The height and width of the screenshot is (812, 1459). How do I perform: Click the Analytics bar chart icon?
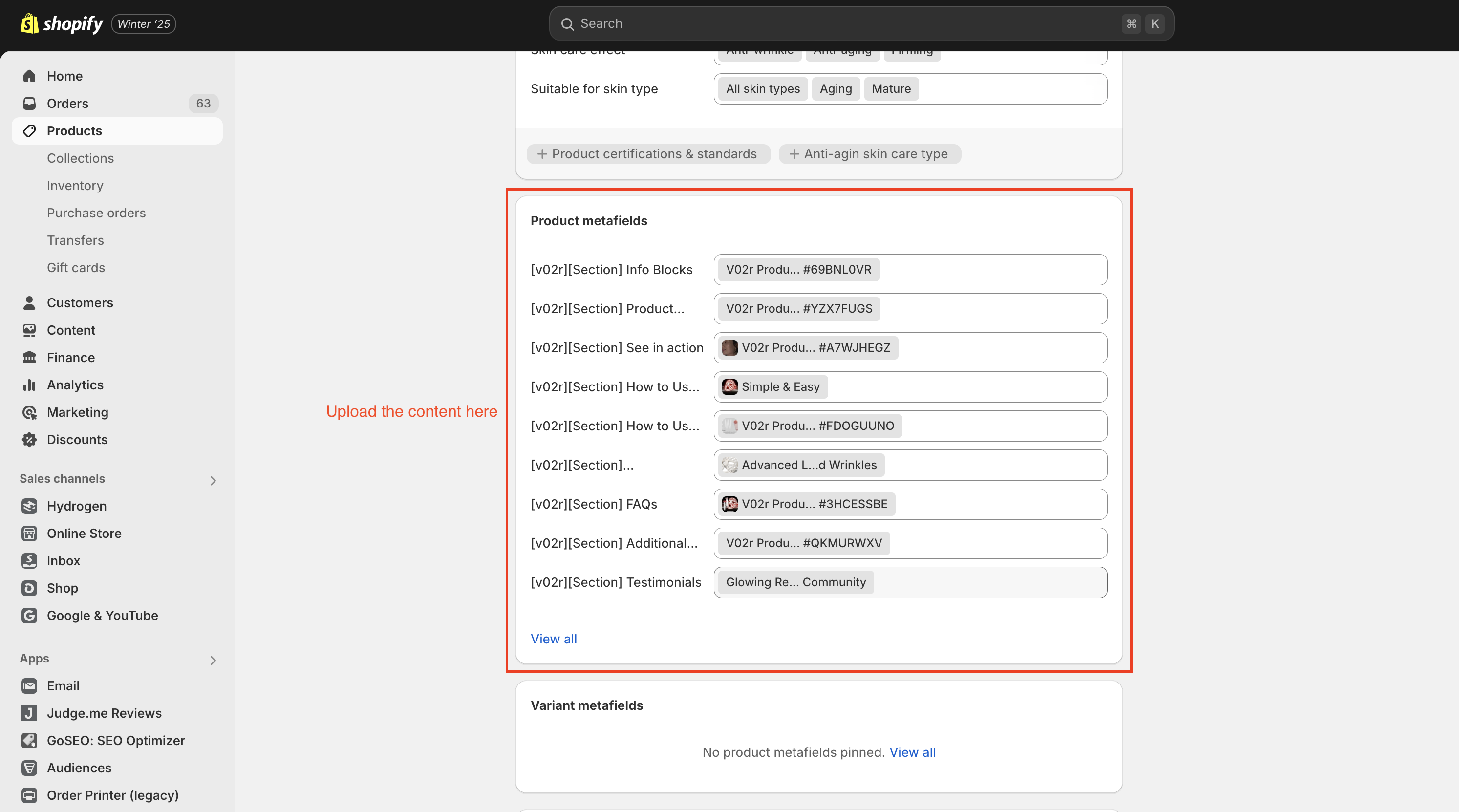[x=29, y=385]
